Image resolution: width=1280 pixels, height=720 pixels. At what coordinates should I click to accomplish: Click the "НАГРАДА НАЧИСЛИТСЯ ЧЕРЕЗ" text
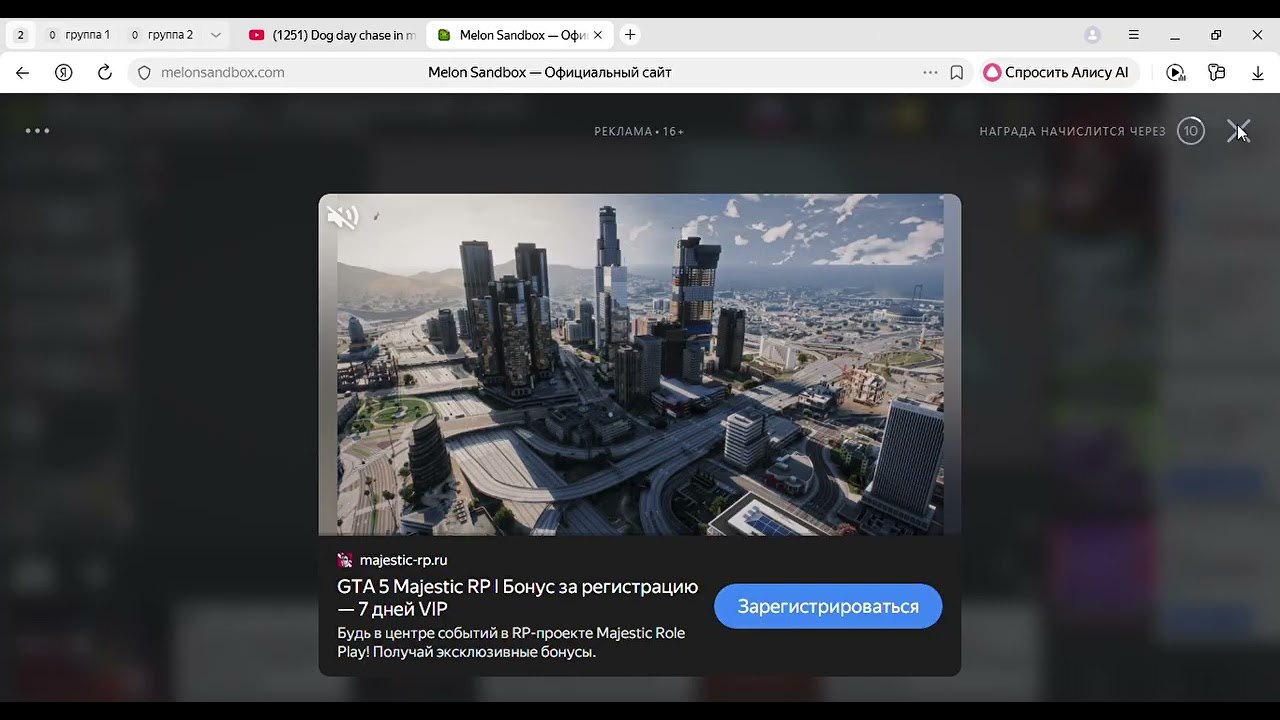pyautogui.click(x=1073, y=132)
